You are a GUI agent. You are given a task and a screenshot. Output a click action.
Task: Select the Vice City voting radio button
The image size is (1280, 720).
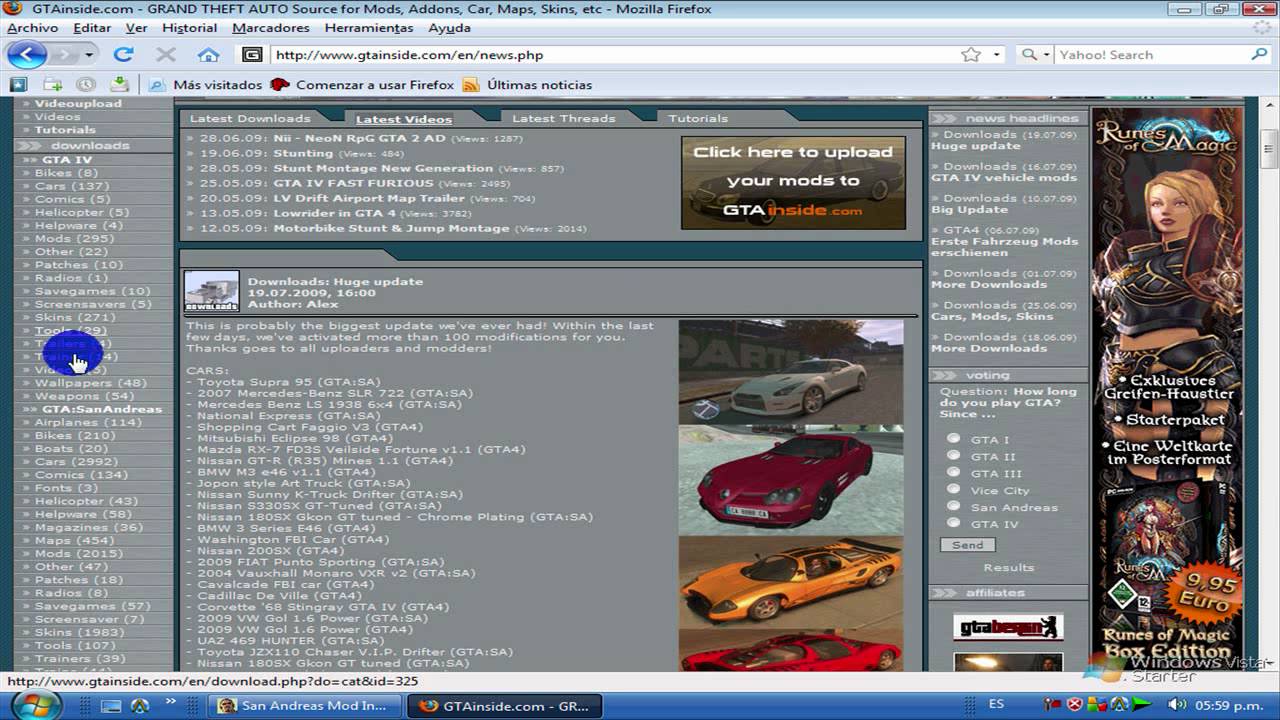click(953, 489)
